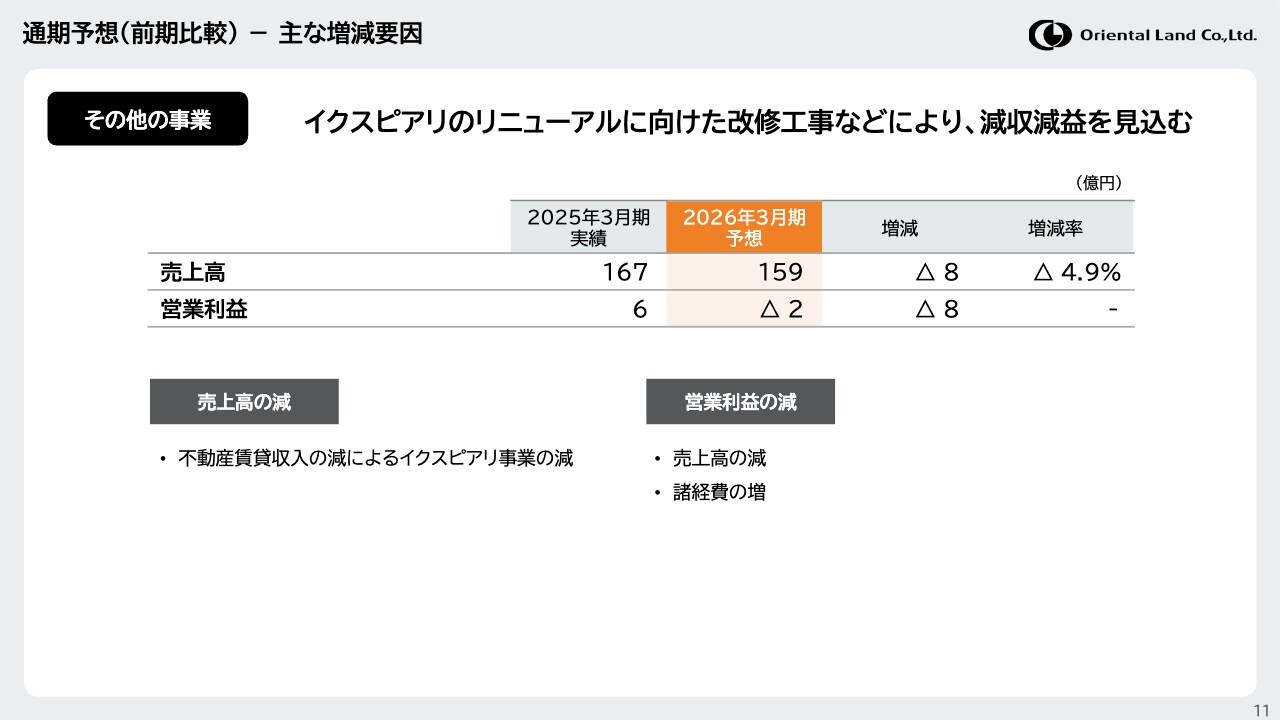Screen dimensions: 1280x720
Task: Click the 増減率 column header
Action: click(1055, 229)
